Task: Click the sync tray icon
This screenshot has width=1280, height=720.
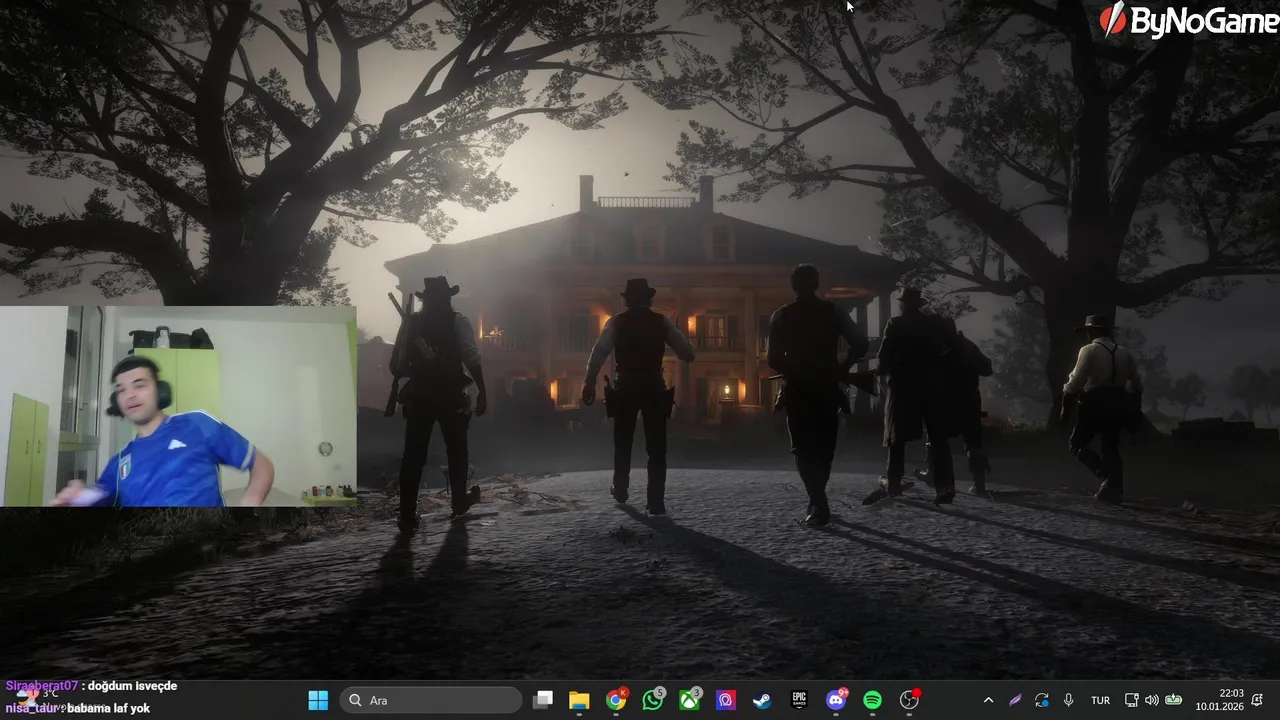Action: click(1042, 700)
